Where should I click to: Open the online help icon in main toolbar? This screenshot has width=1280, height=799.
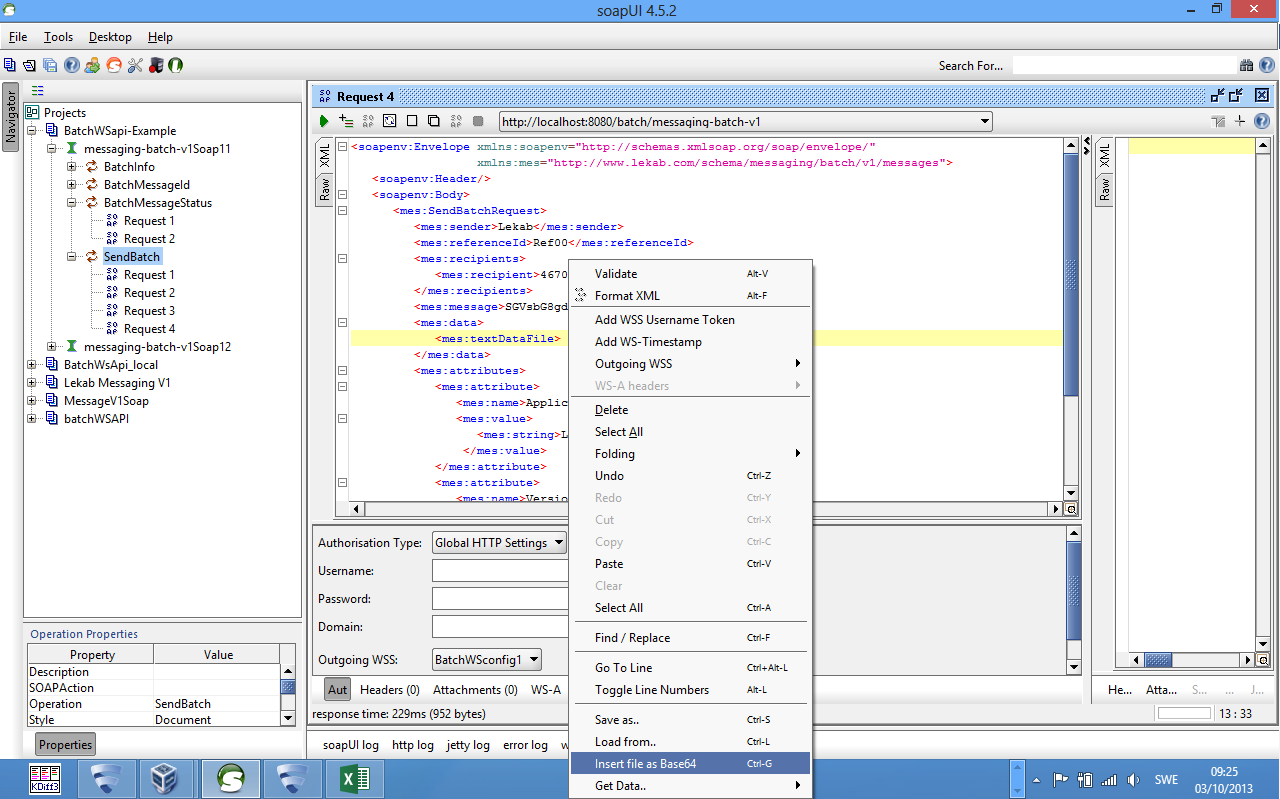coord(71,65)
